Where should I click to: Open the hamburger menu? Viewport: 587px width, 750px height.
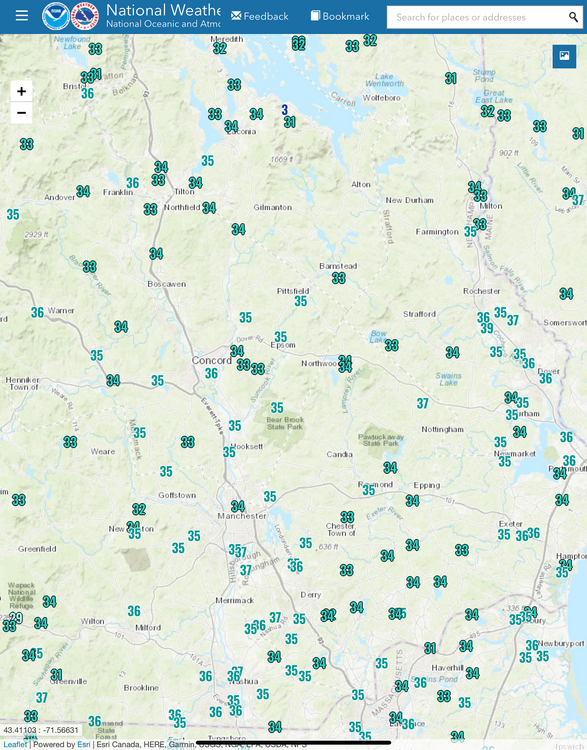(22, 16)
